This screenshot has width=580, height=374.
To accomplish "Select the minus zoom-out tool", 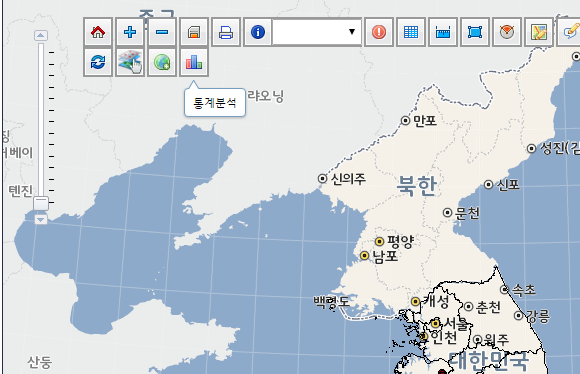I will pyautogui.click(x=162, y=32).
